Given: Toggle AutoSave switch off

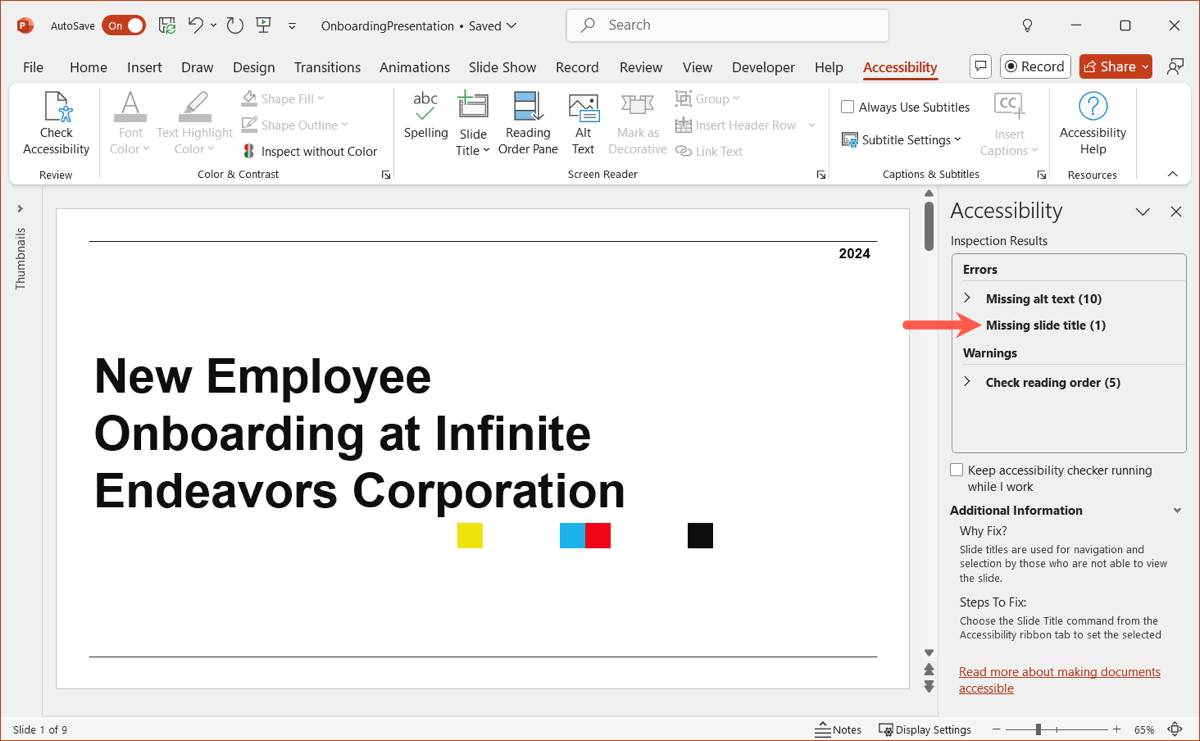Looking at the screenshot, I should pyautogui.click(x=123, y=25).
